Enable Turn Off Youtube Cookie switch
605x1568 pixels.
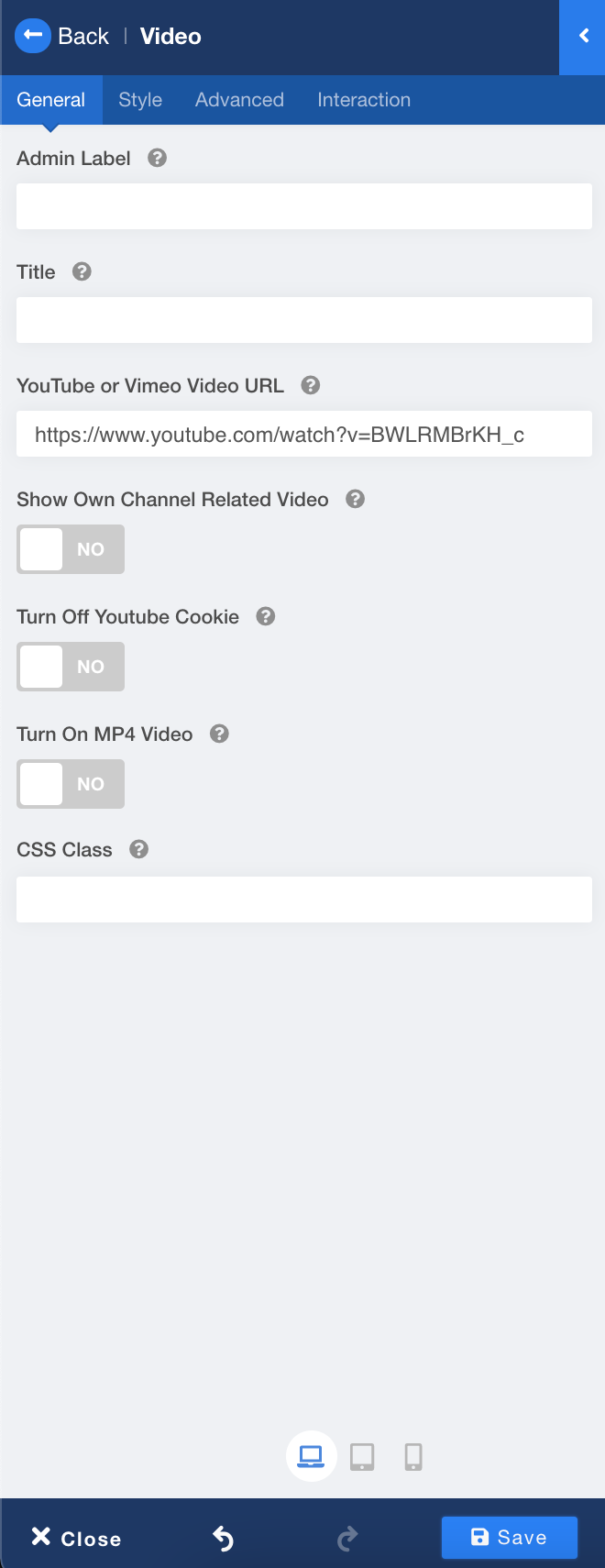71,667
